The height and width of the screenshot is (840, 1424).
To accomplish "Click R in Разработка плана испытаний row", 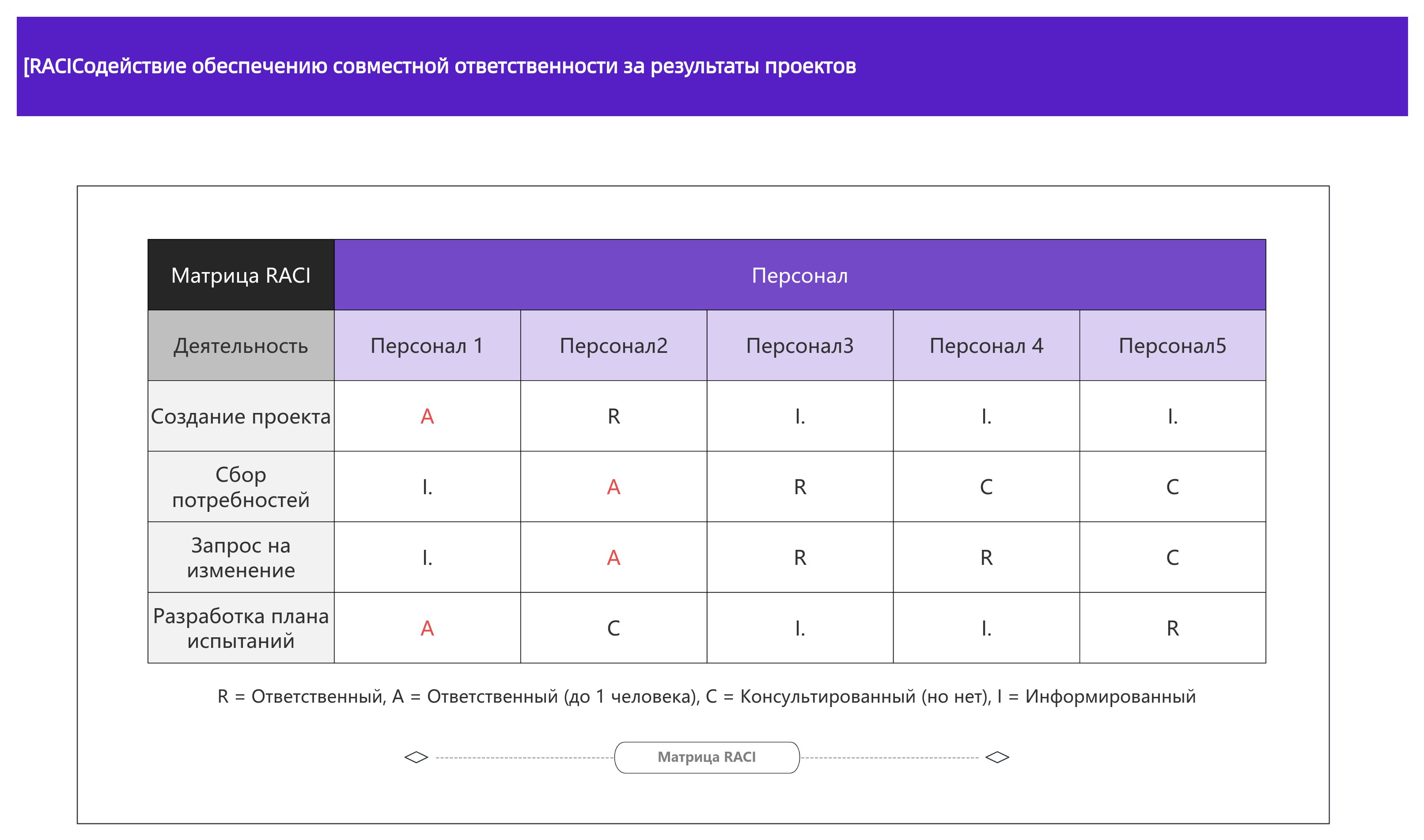I will pyautogui.click(x=1173, y=628).
